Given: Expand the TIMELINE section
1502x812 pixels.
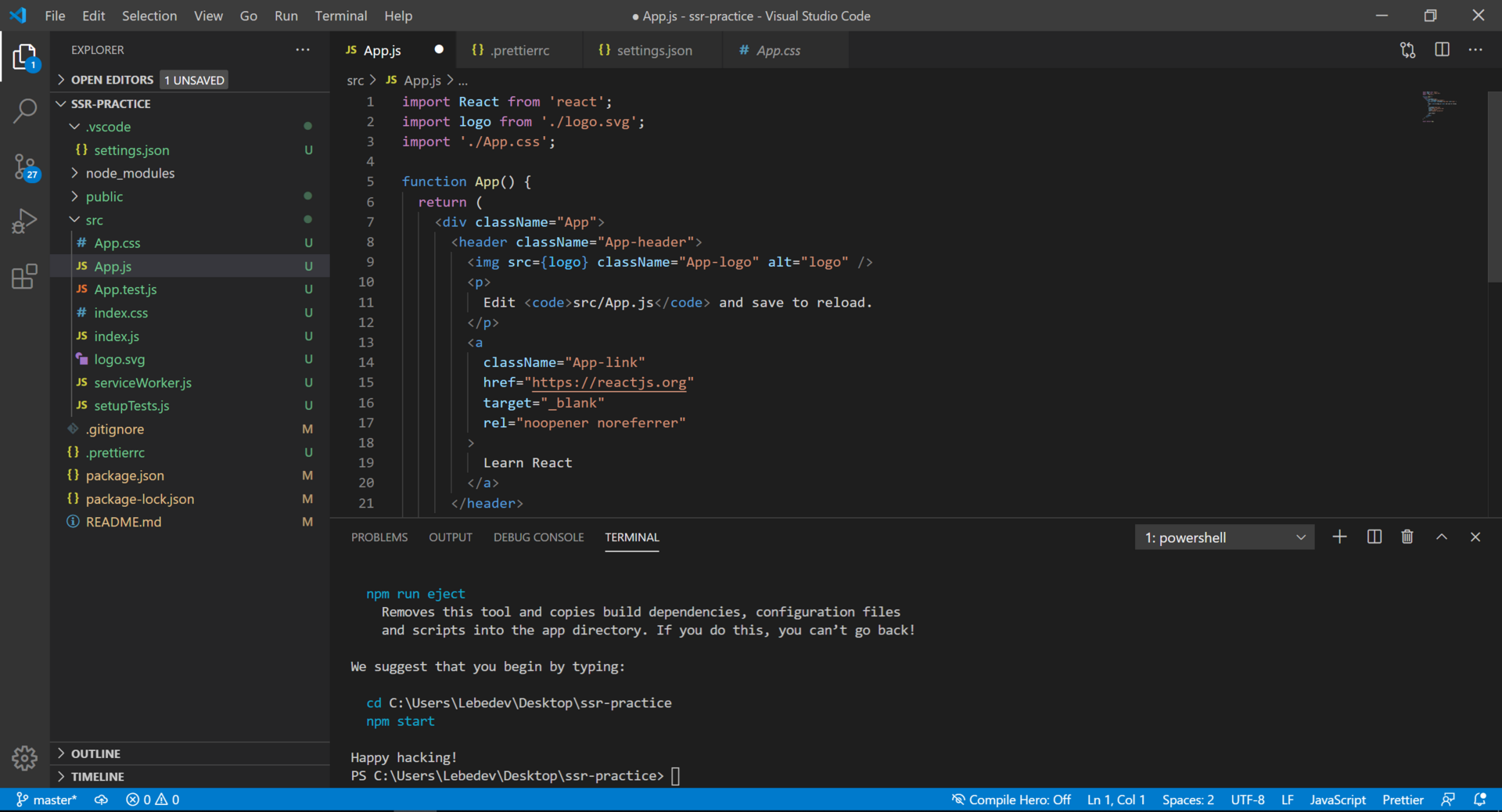Looking at the screenshot, I should pyautogui.click(x=190, y=776).
